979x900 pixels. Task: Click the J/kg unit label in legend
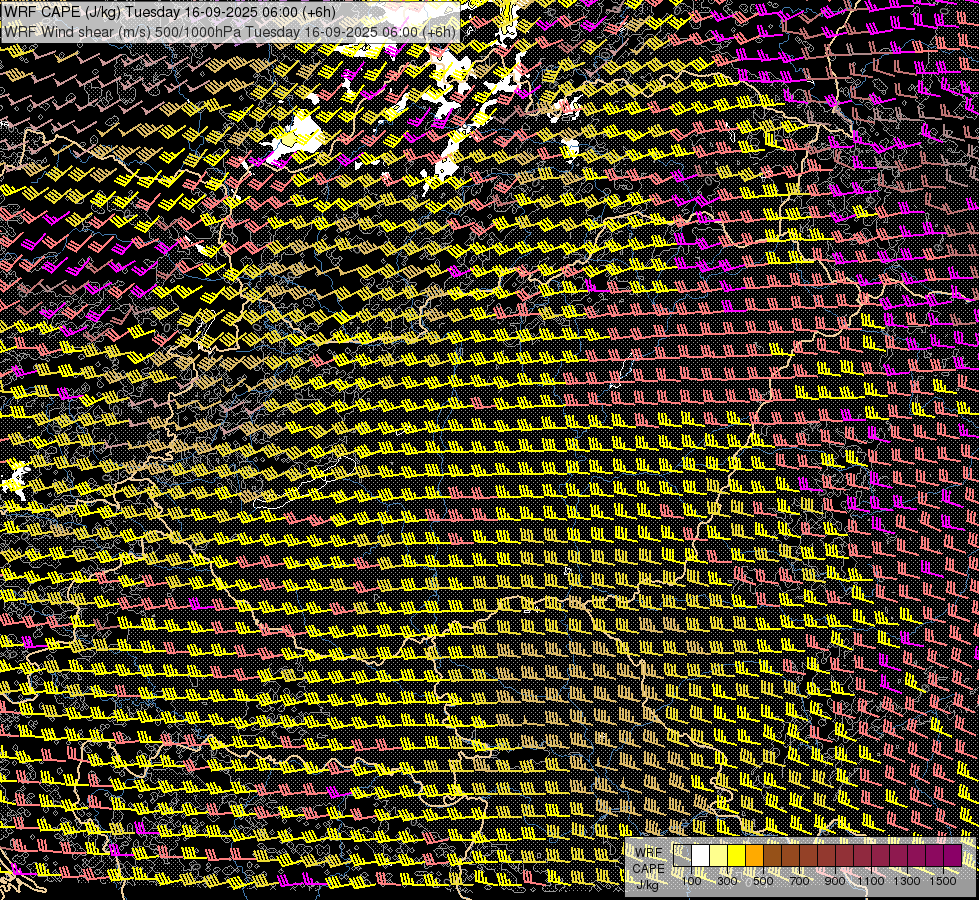pos(648,884)
